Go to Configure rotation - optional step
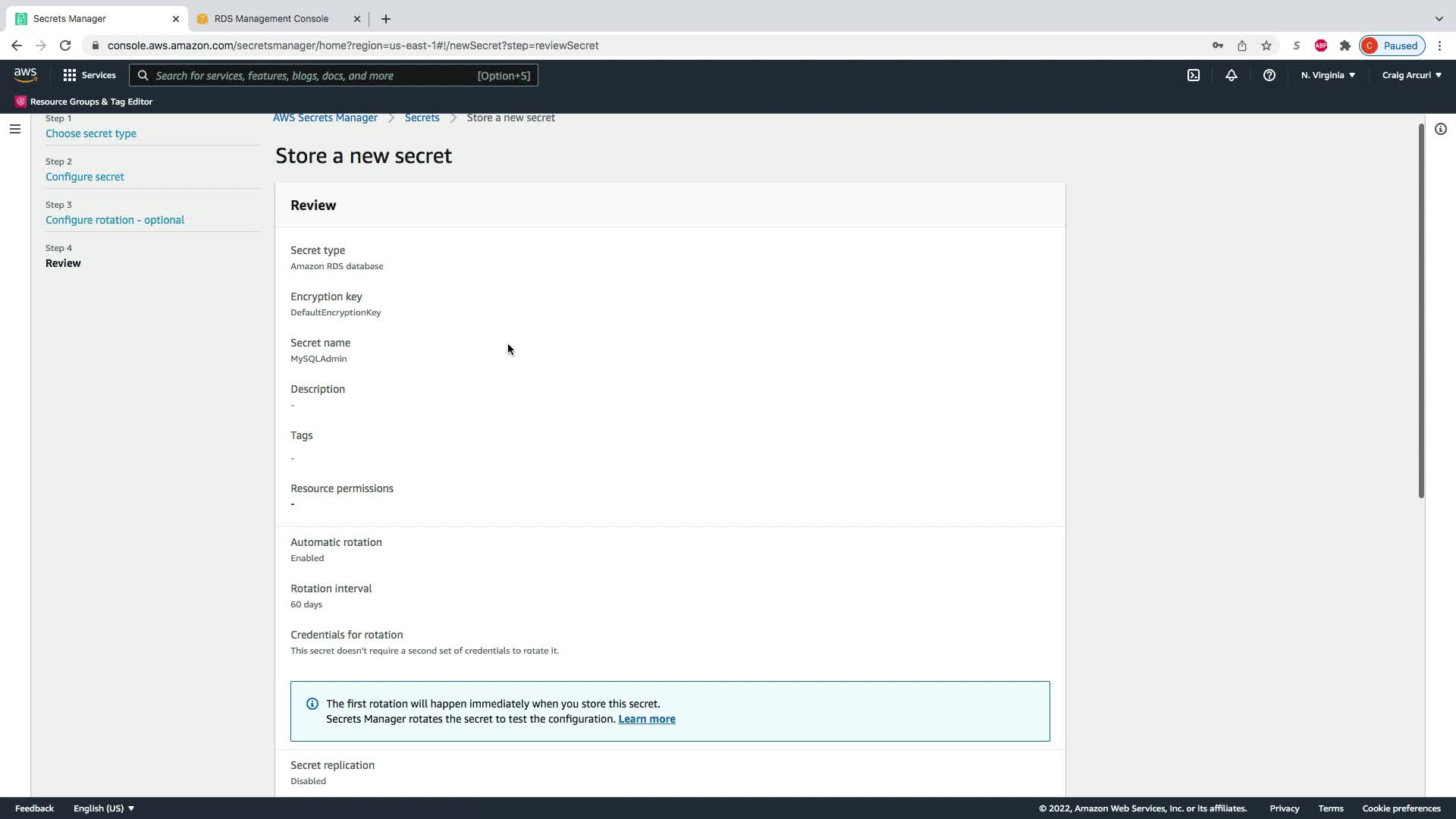The image size is (1456, 819). coord(115,220)
